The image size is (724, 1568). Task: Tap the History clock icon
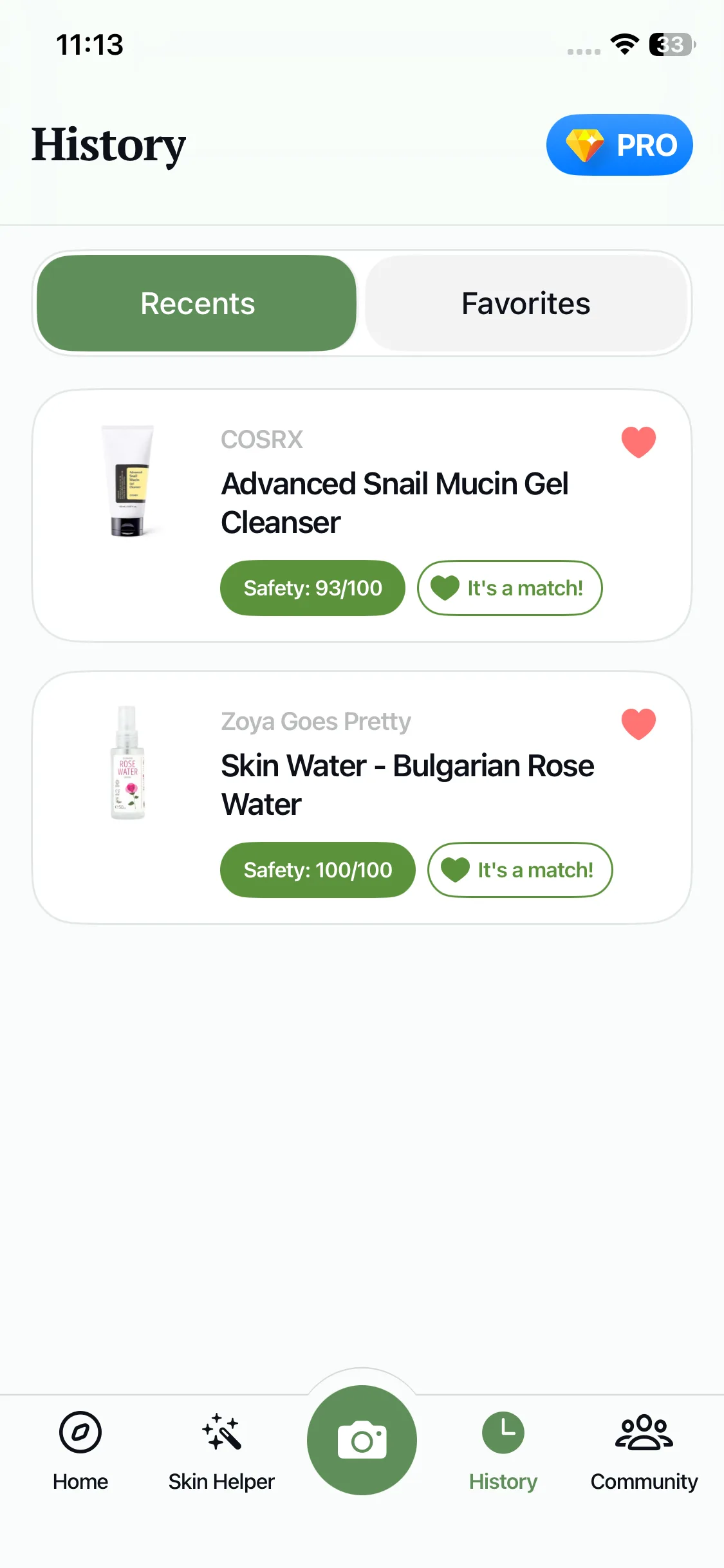[x=503, y=1433]
